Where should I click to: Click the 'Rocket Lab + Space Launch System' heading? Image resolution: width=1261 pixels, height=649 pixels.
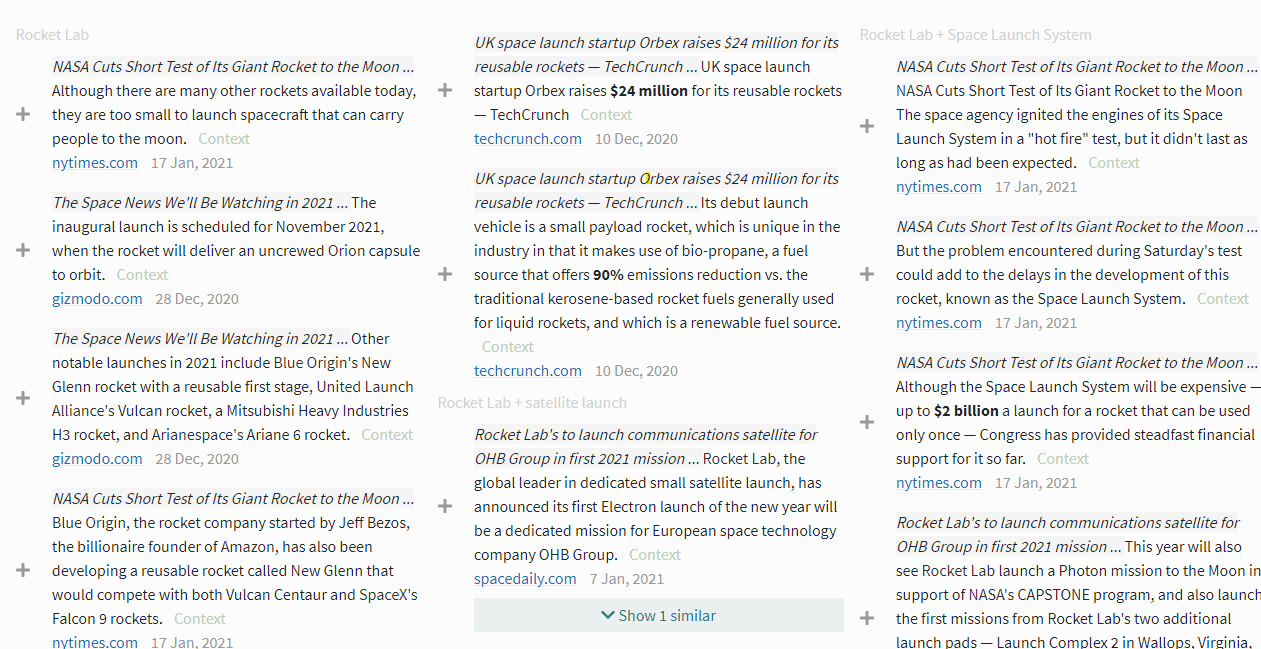(x=976, y=35)
